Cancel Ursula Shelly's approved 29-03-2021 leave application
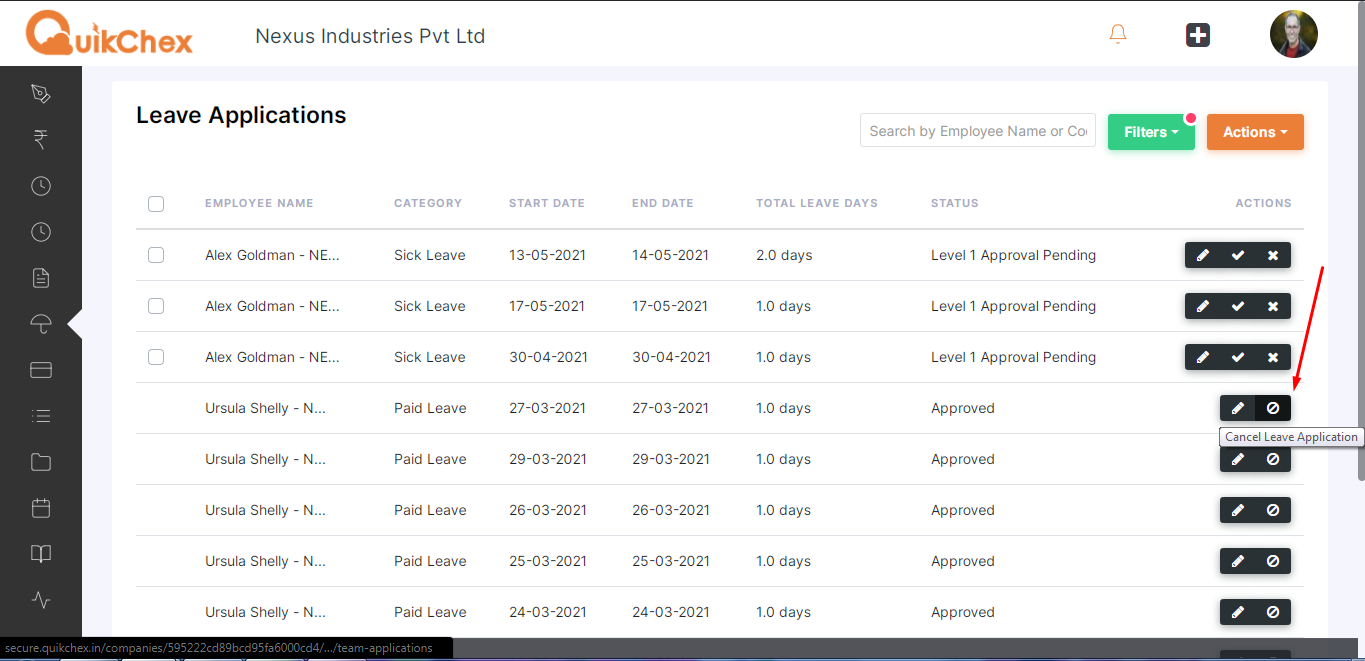The image size is (1365, 661). tap(1272, 458)
